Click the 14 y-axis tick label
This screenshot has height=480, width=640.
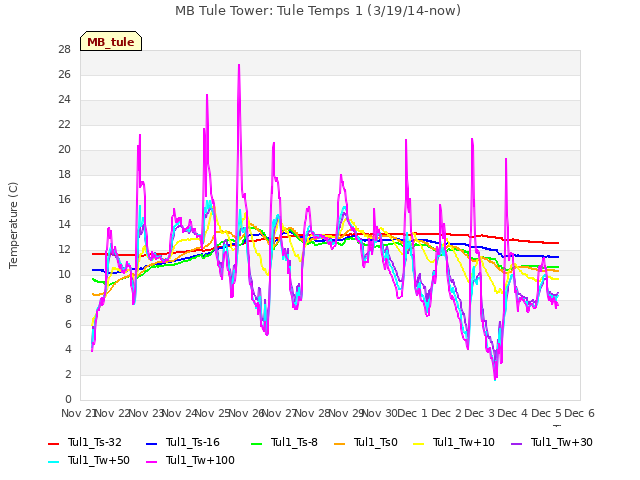[x=64, y=224]
